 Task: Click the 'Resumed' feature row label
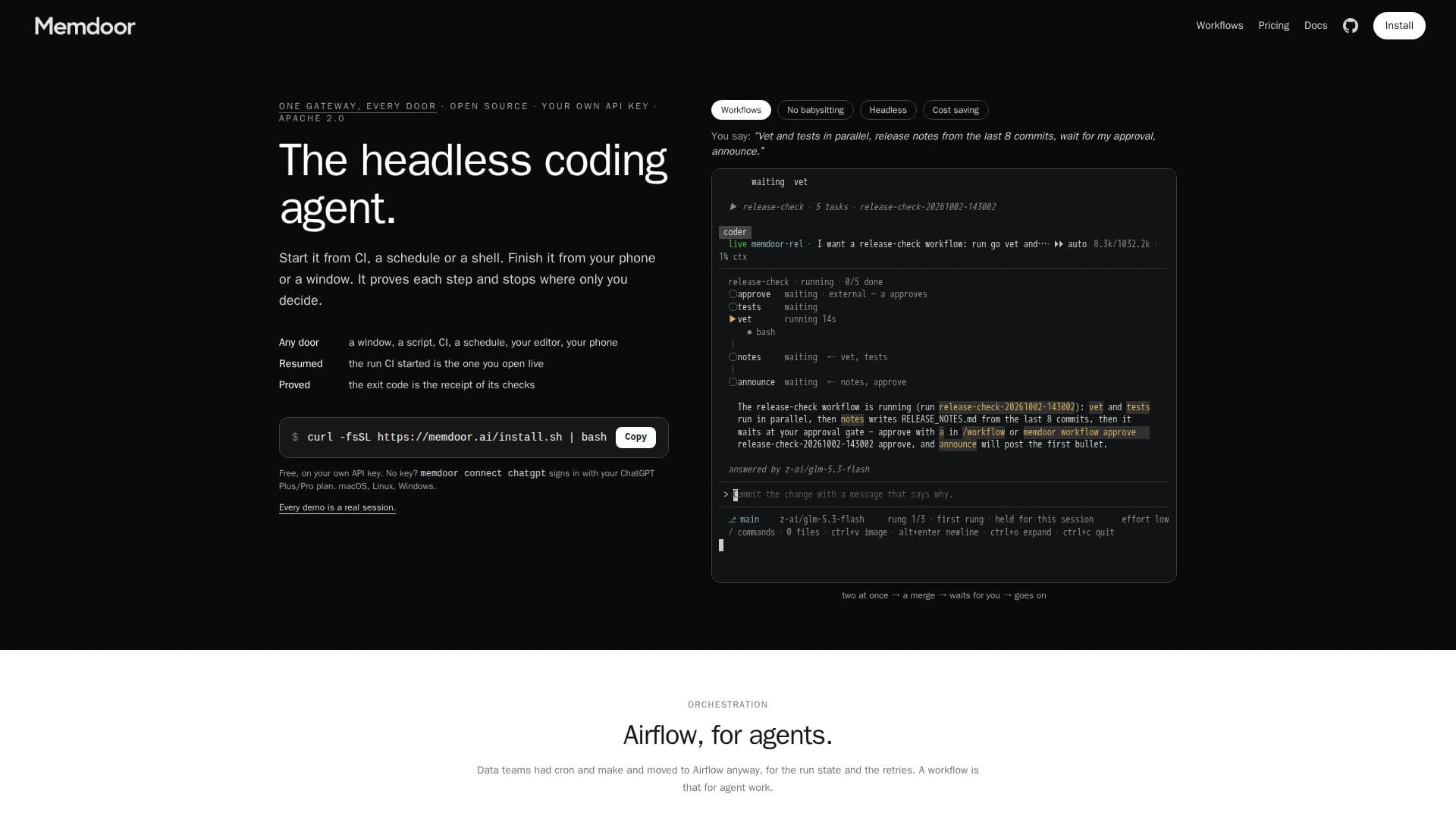(x=300, y=364)
